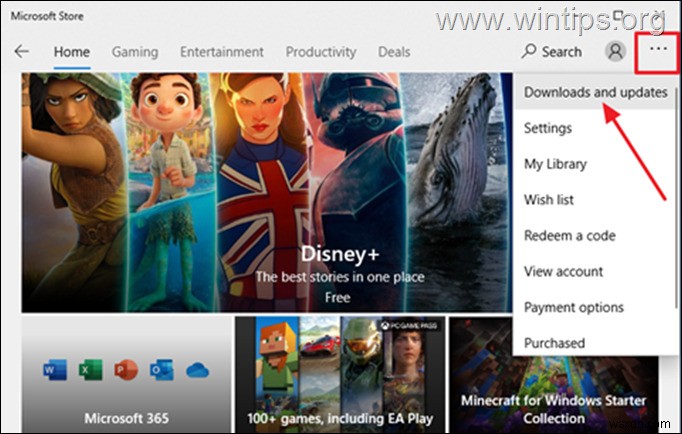Switch to the Gaming tab
The height and width of the screenshot is (434, 682).
pyautogui.click(x=135, y=51)
